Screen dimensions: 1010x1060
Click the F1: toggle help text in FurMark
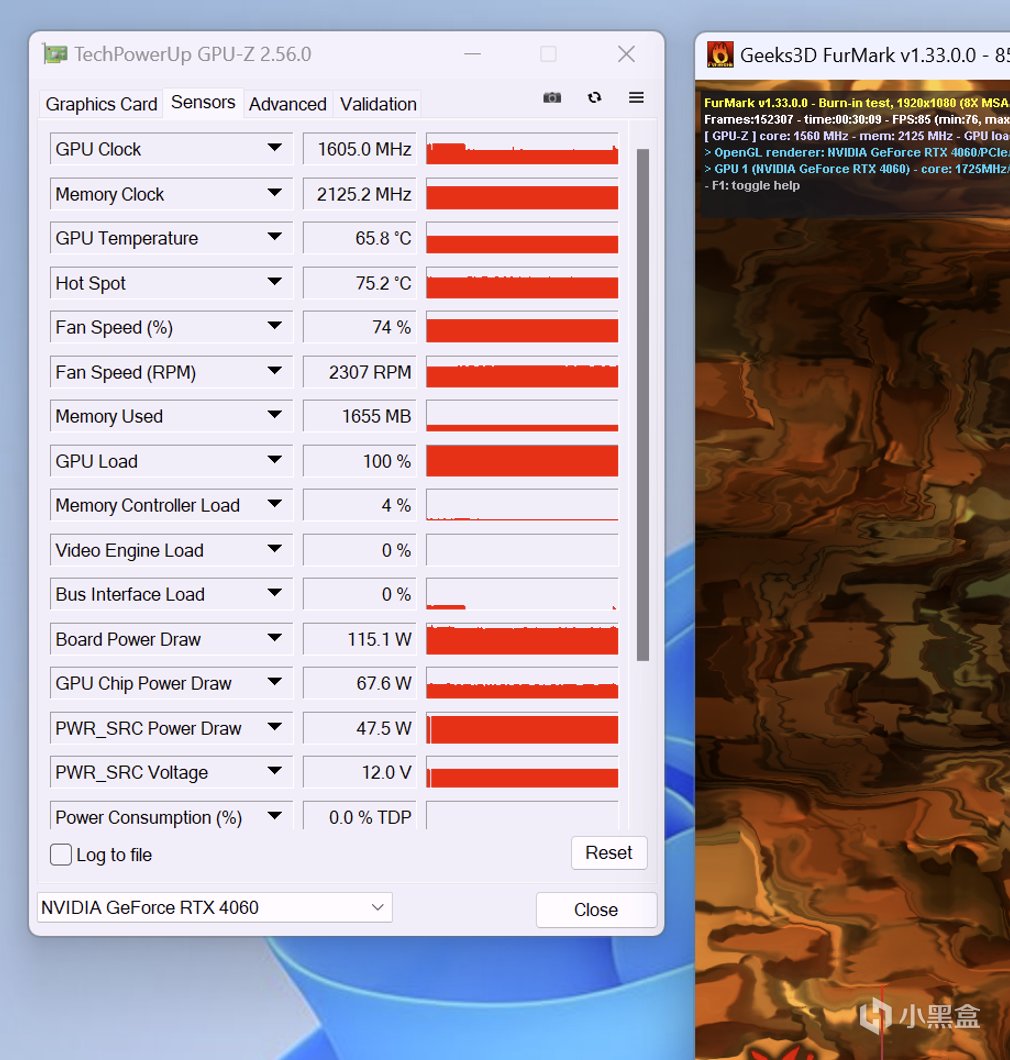point(752,185)
